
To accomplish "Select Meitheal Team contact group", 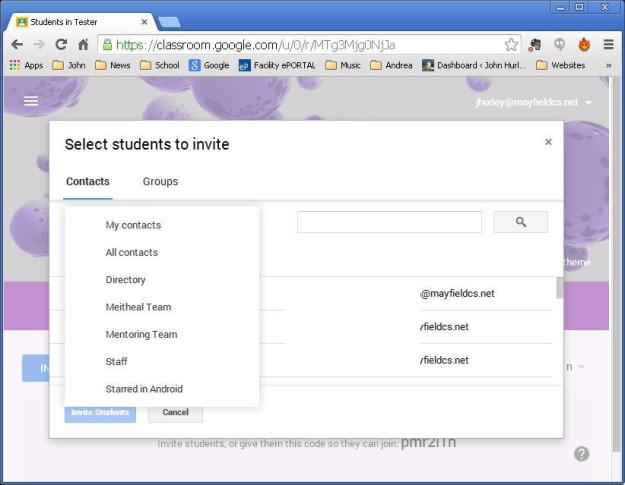I will pos(162,307).
